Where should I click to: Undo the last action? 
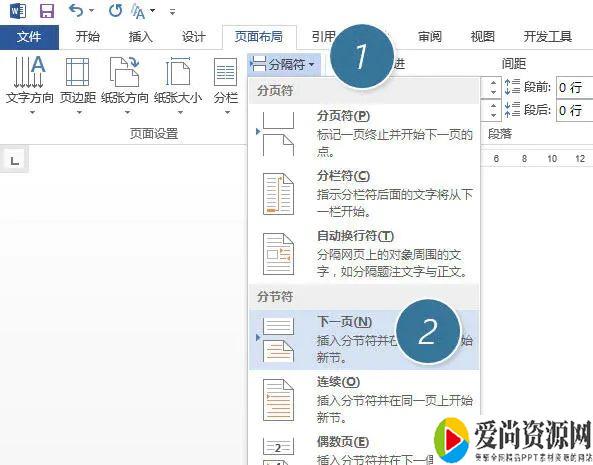click(x=76, y=11)
